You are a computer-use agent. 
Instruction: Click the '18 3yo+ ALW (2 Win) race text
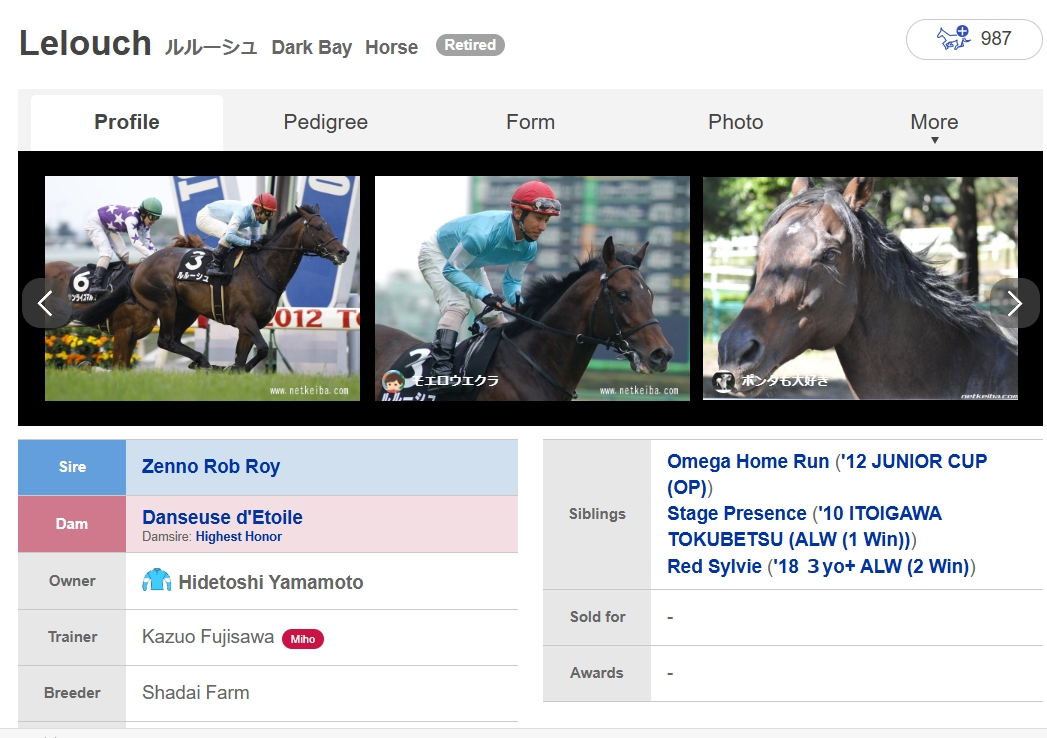pyautogui.click(x=871, y=566)
